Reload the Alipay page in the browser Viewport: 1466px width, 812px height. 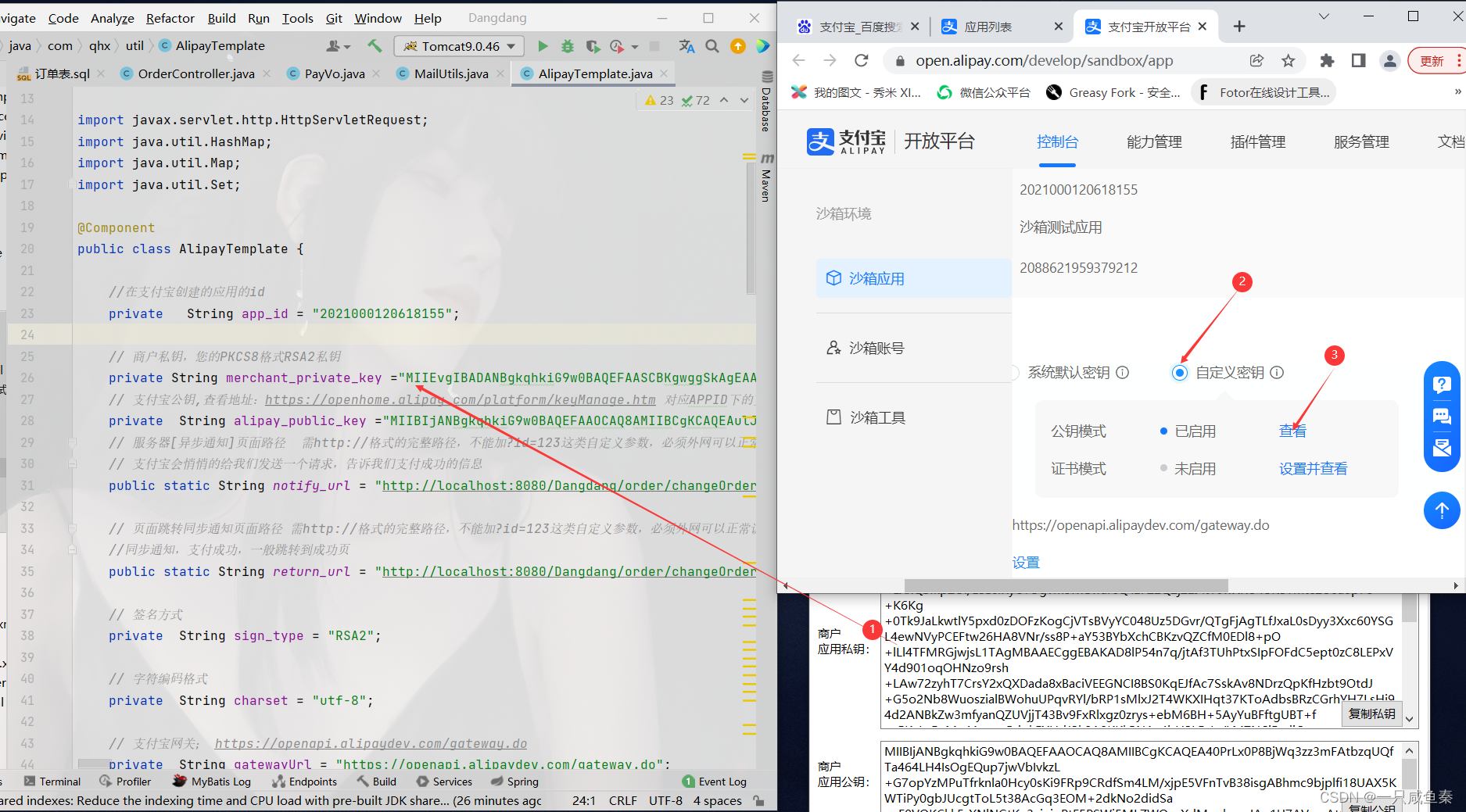[862, 60]
